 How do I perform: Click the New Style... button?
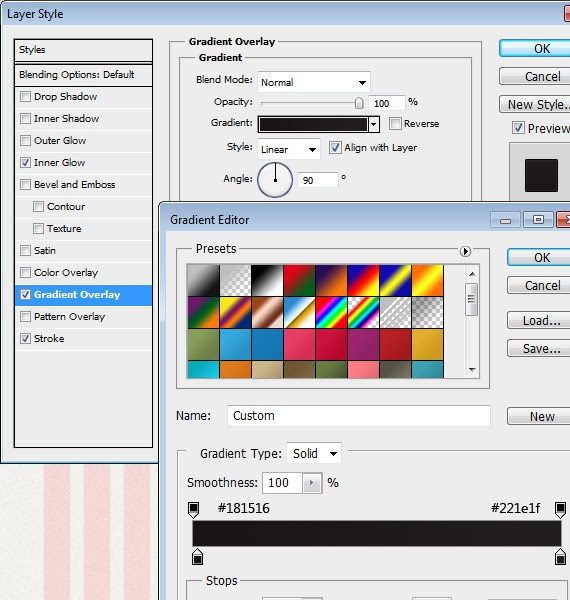[536, 104]
